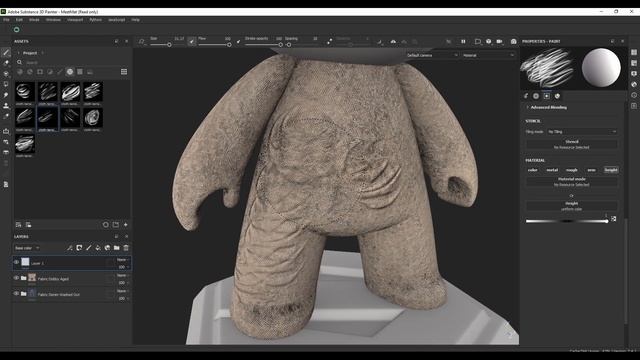Select the Polygon Fill tool
The image size is (640, 360).
click(6, 84)
